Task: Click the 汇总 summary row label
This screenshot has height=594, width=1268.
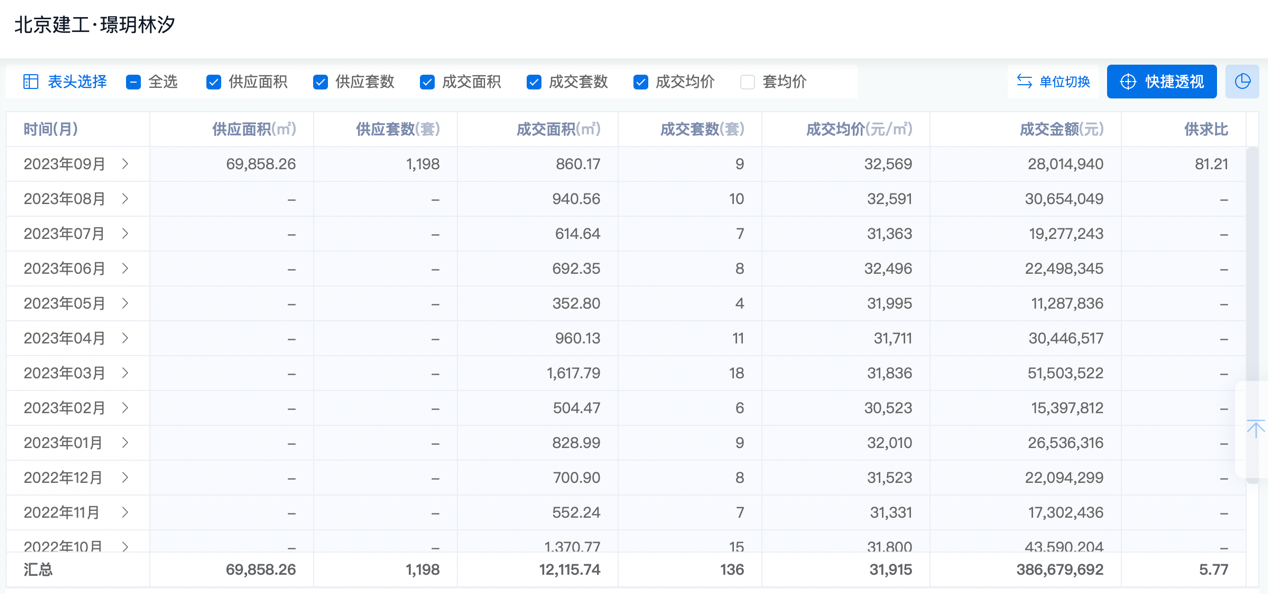Action: click(x=38, y=570)
